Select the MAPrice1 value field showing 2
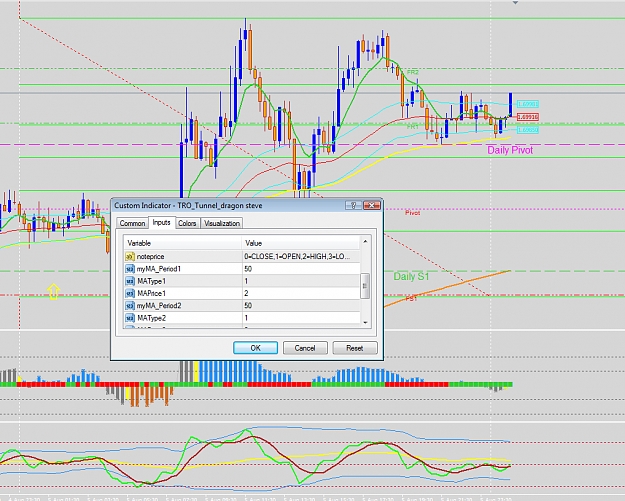Image resolution: width=625 pixels, height=501 pixels. [x=301, y=293]
